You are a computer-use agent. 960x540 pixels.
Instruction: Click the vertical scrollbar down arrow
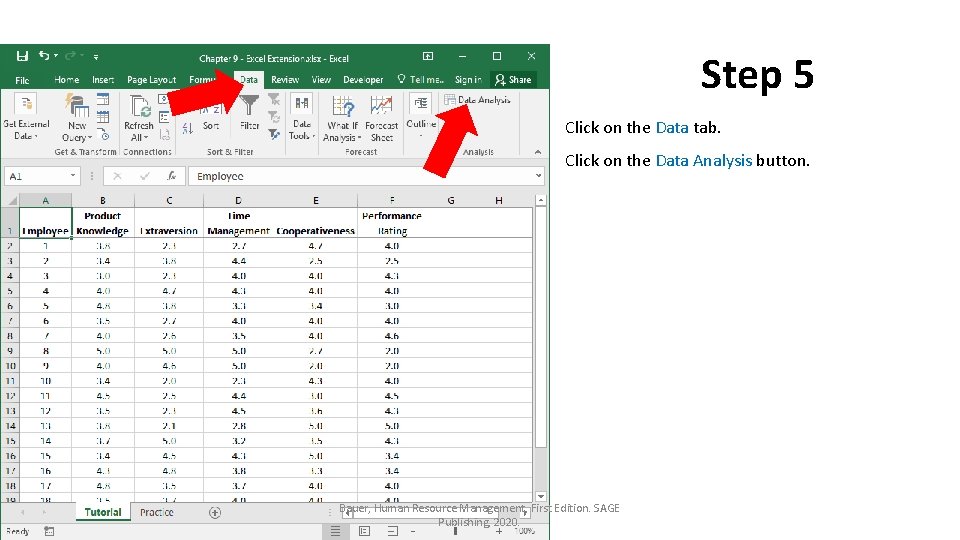coord(541,497)
